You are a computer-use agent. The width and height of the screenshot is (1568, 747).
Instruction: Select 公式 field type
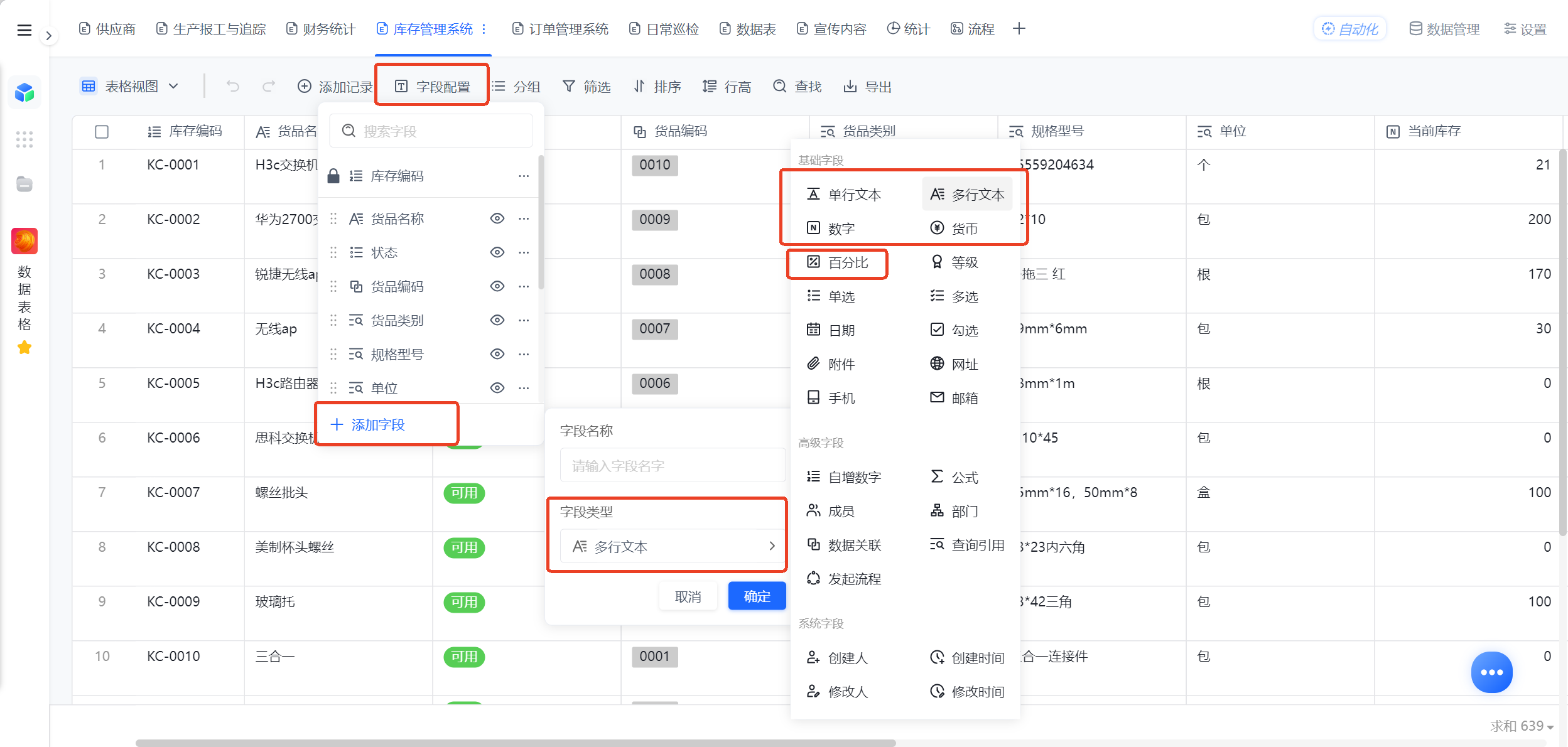pos(954,477)
